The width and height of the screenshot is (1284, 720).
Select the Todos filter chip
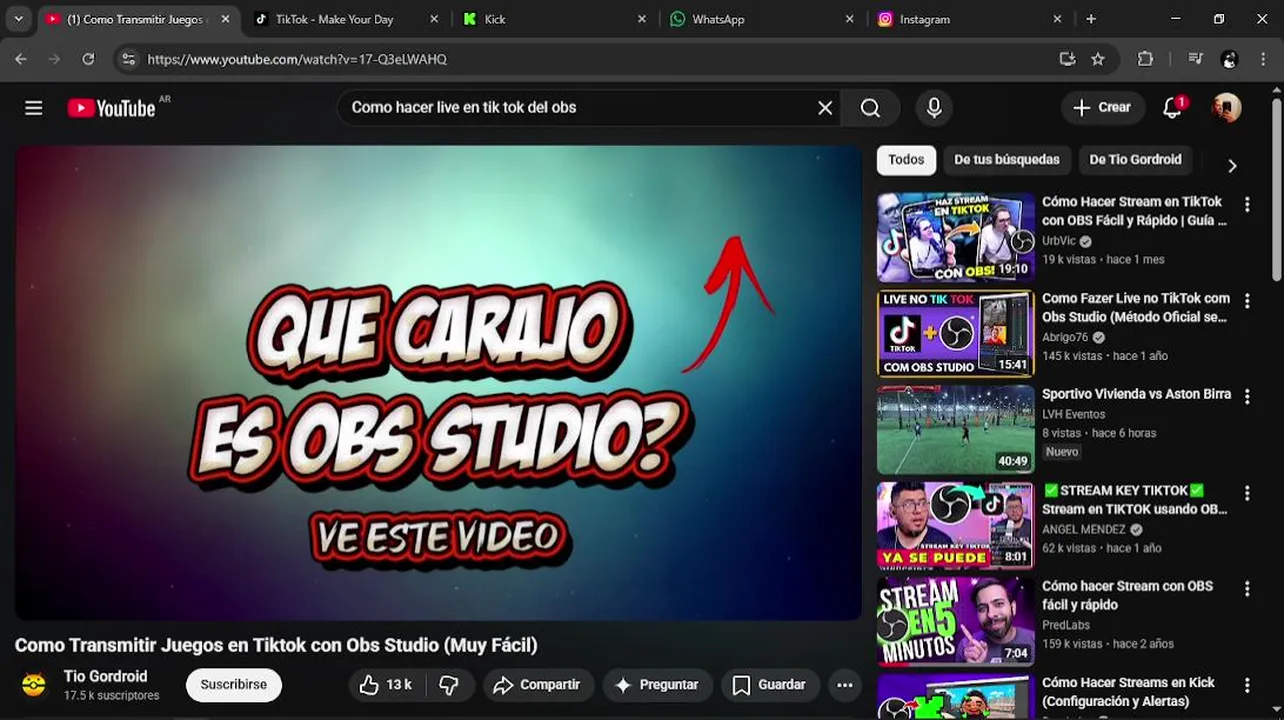[906, 160]
